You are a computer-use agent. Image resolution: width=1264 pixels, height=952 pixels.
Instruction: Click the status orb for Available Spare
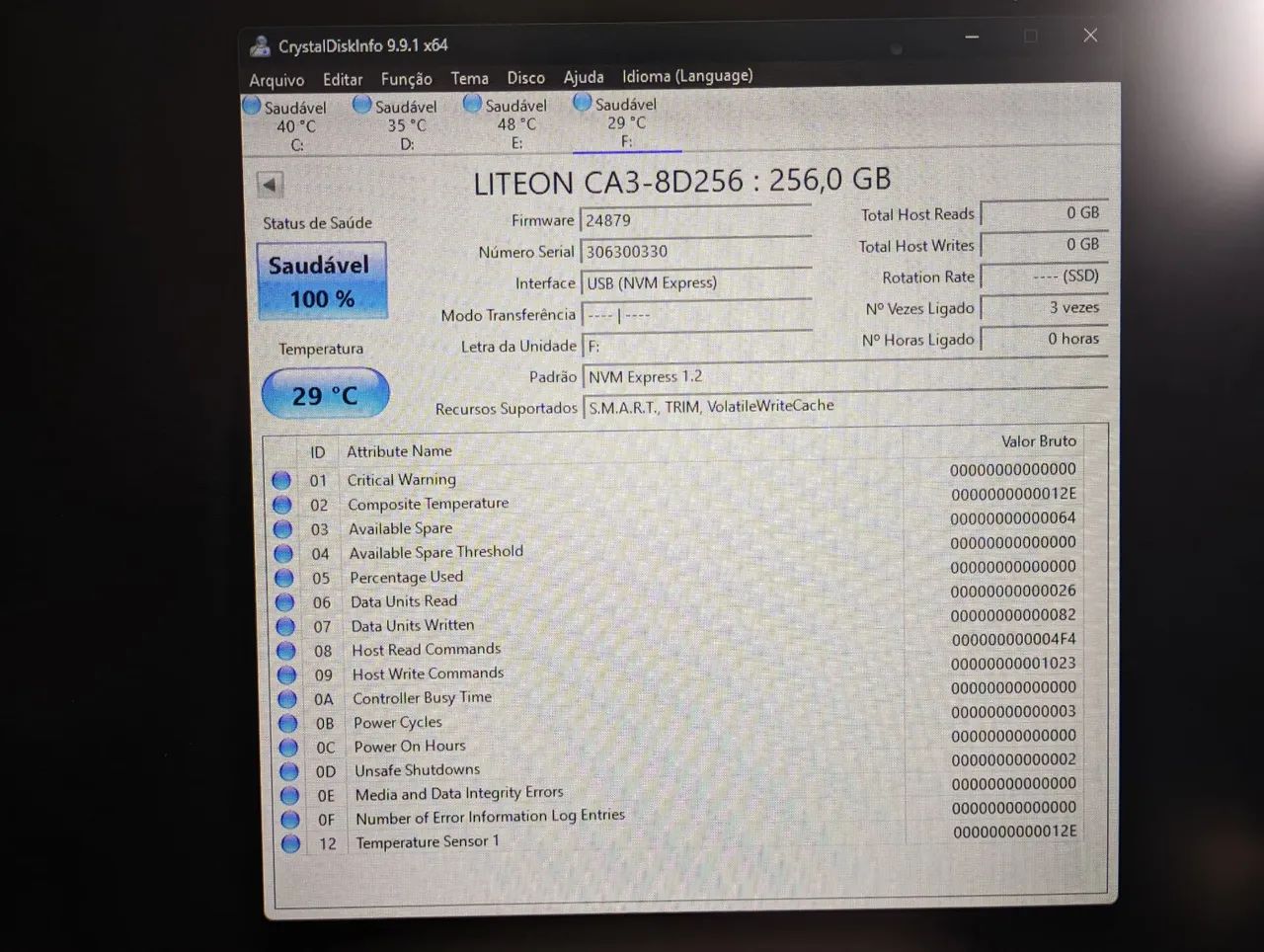282,529
